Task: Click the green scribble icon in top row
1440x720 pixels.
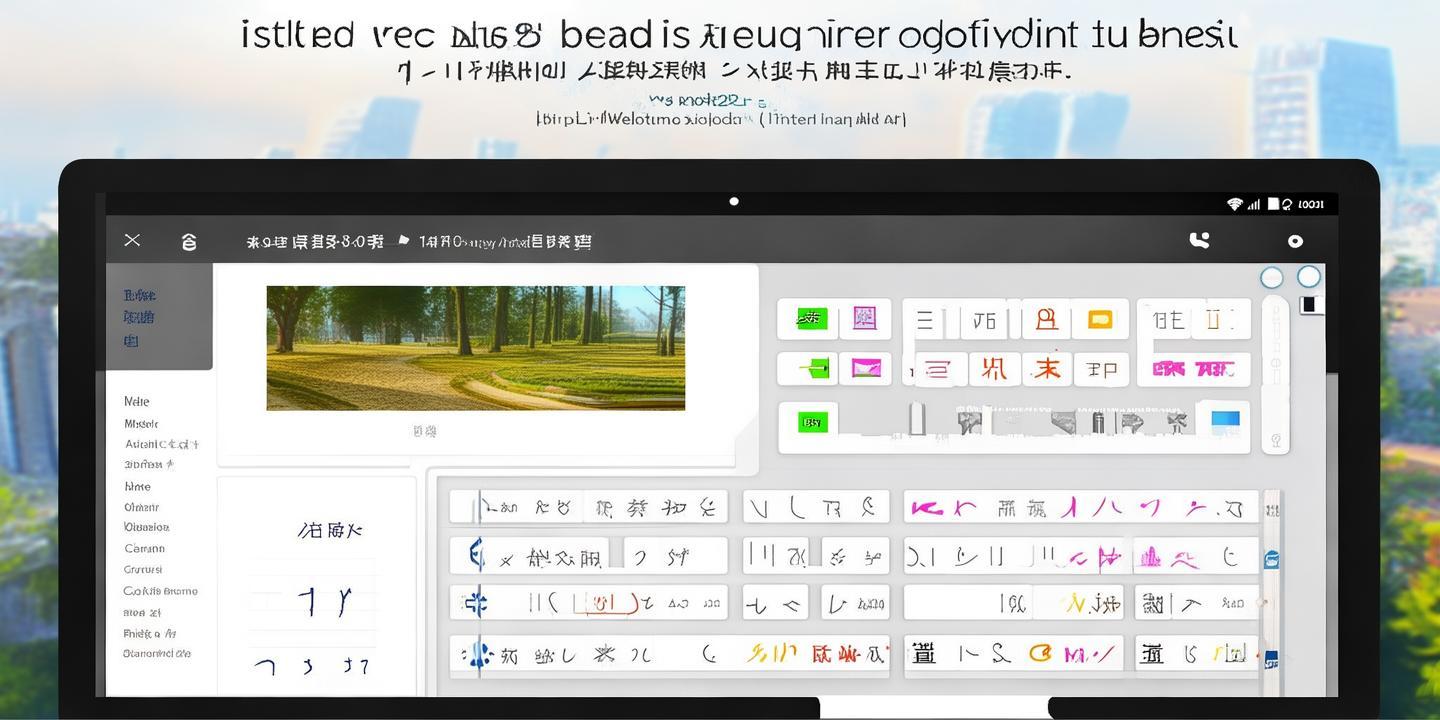Action: coord(810,319)
